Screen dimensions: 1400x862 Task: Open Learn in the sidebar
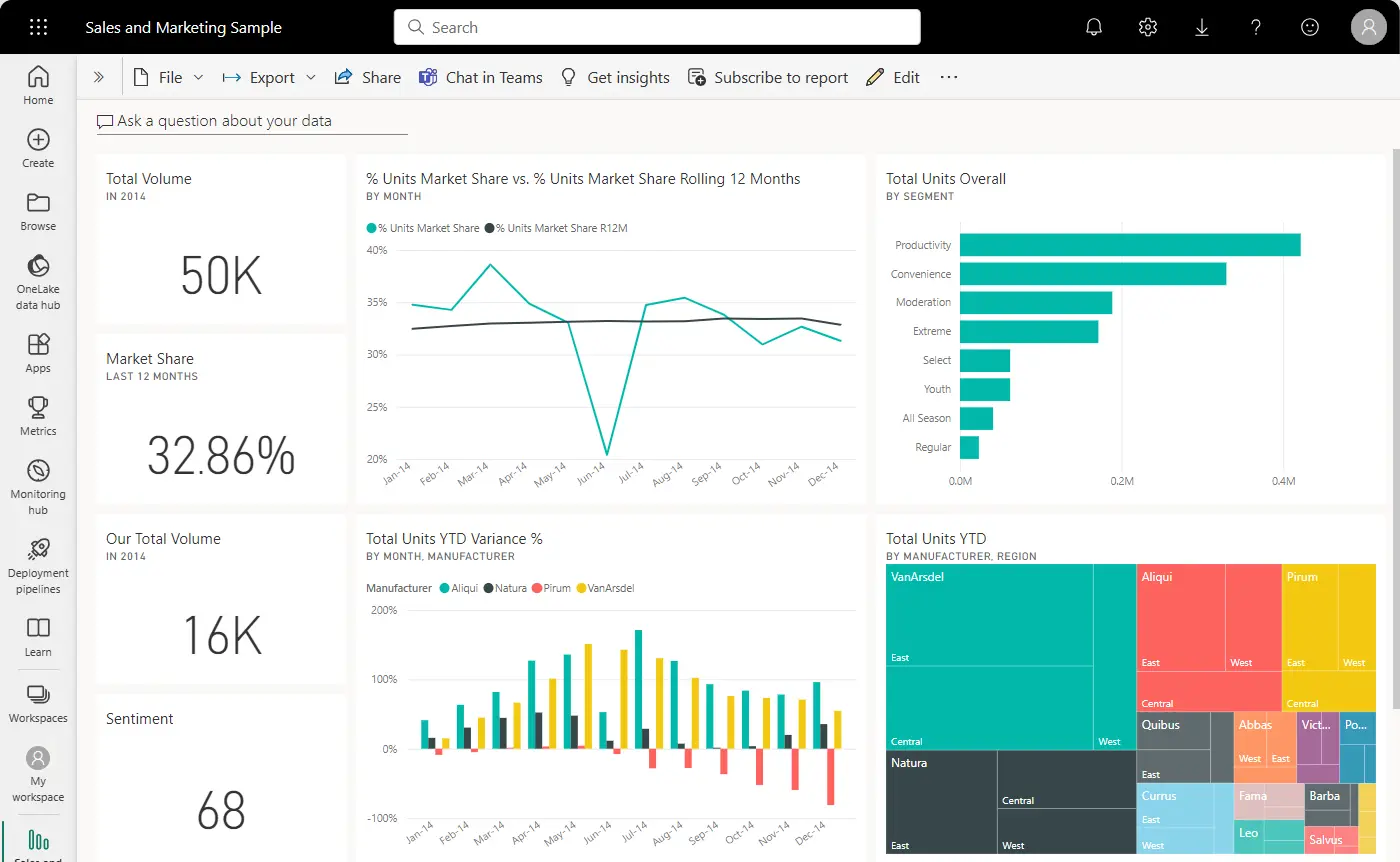38,637
